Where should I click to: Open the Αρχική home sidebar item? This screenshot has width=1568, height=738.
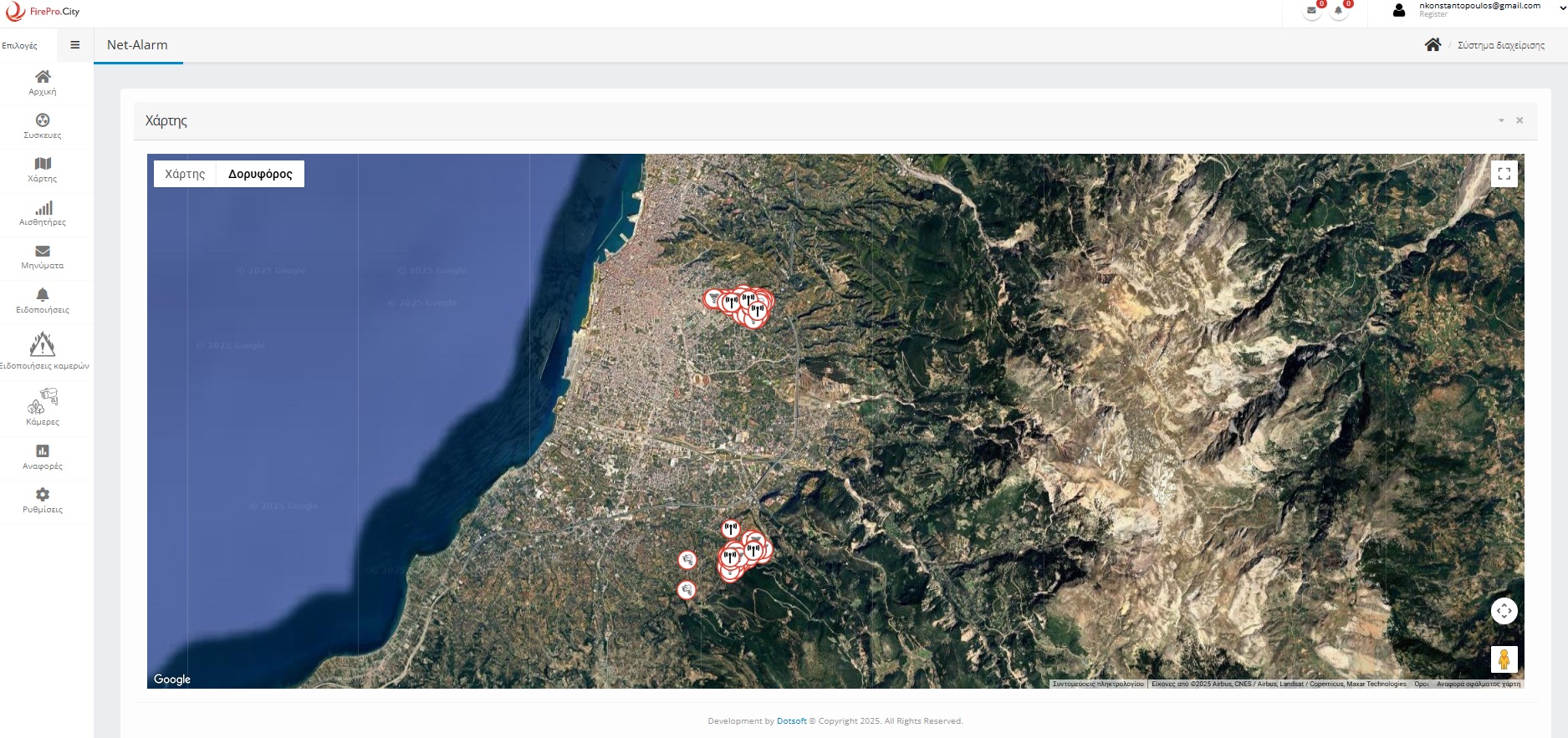click(x=43, y=82)
